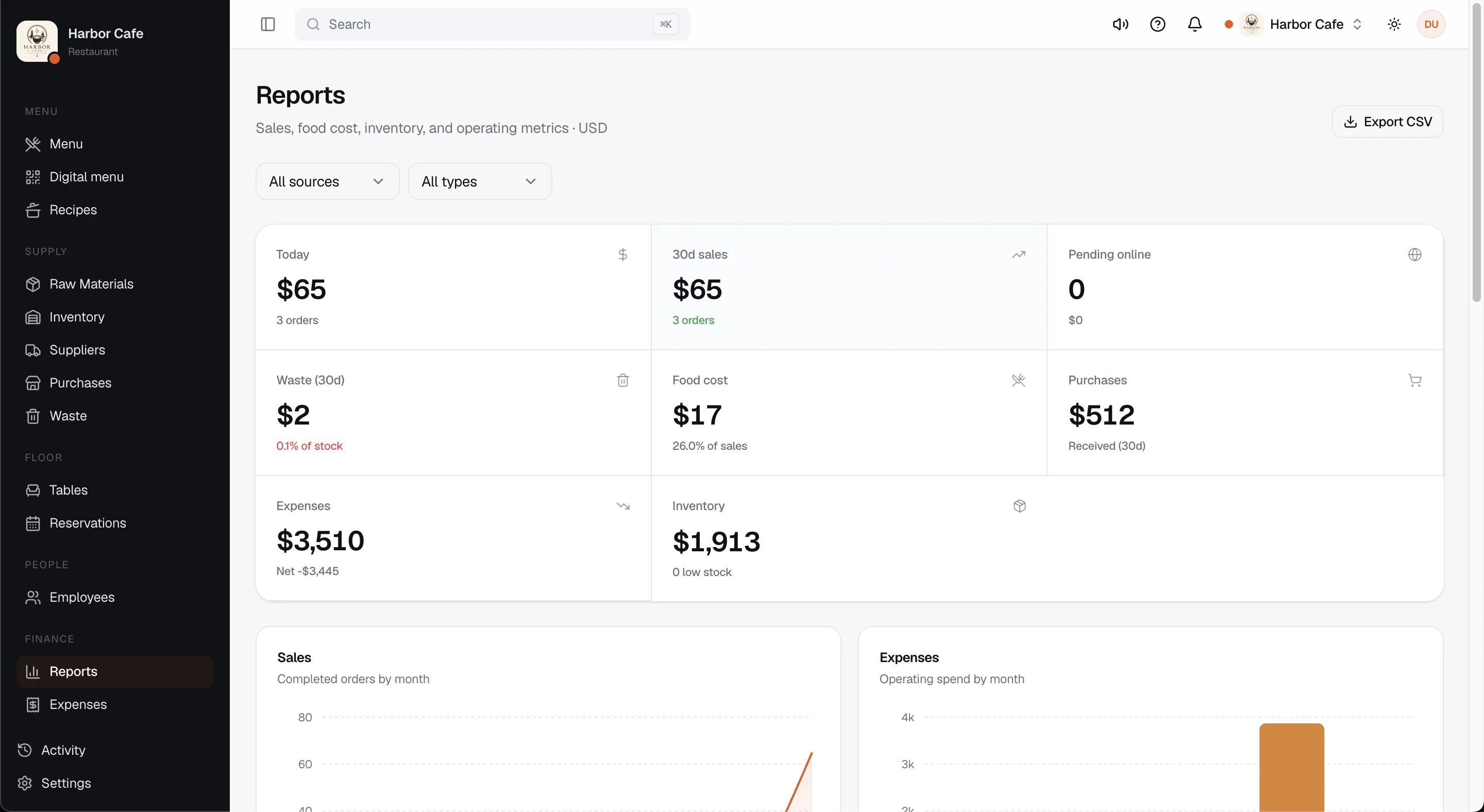Click the $65 Today sales value
The height and width of the screenshot is (812, 1484).
coord(301,289)
